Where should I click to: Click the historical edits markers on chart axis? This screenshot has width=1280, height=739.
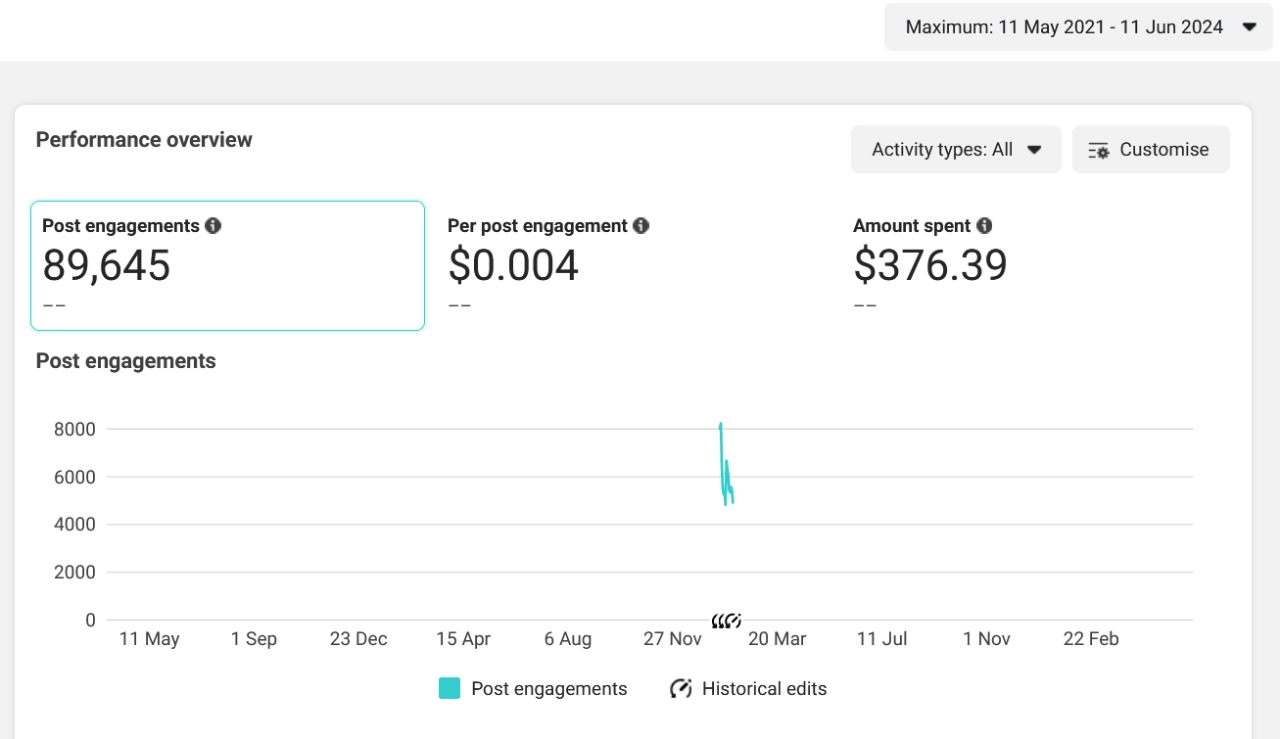pos(726,621)
